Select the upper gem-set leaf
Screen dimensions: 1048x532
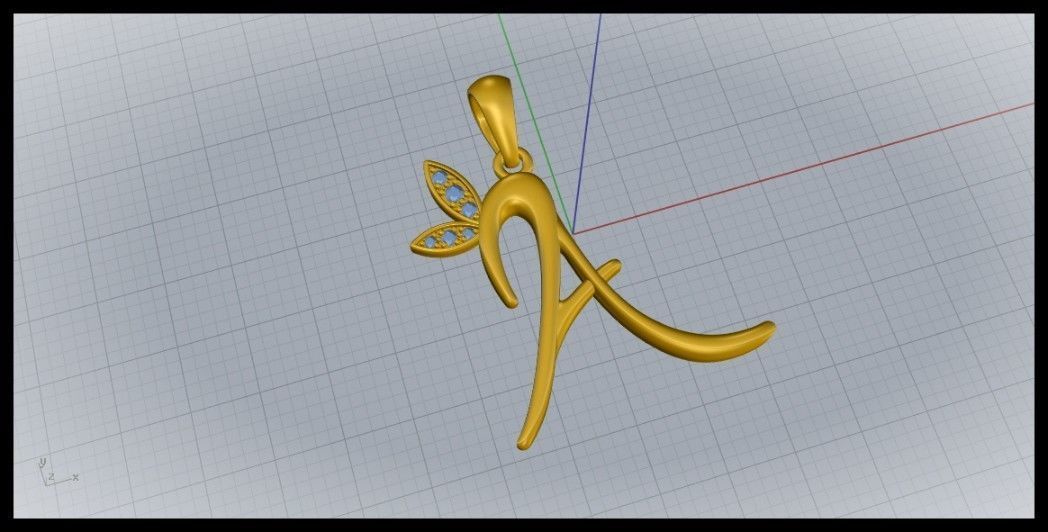pyautogui.click(x=452, y=193)
